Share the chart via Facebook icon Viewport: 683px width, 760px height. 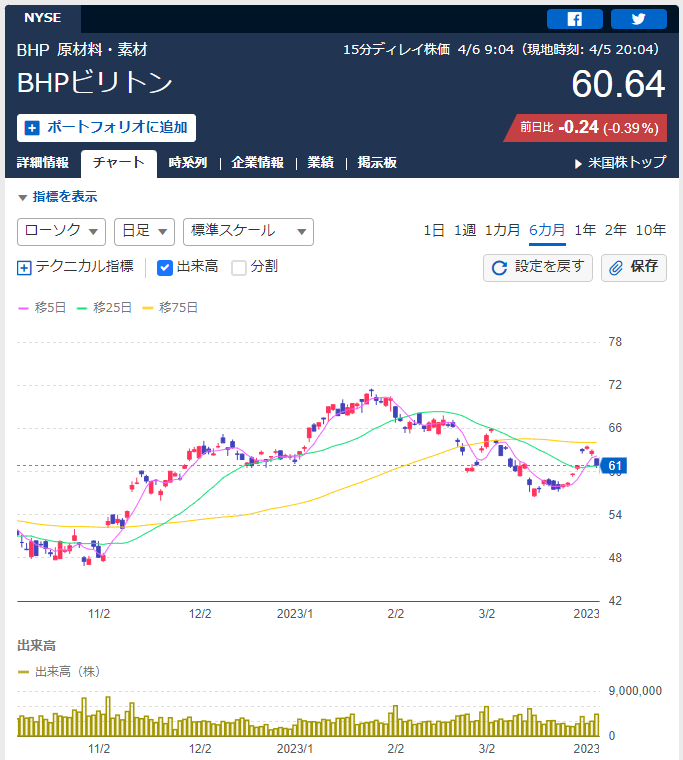[574, 19]
